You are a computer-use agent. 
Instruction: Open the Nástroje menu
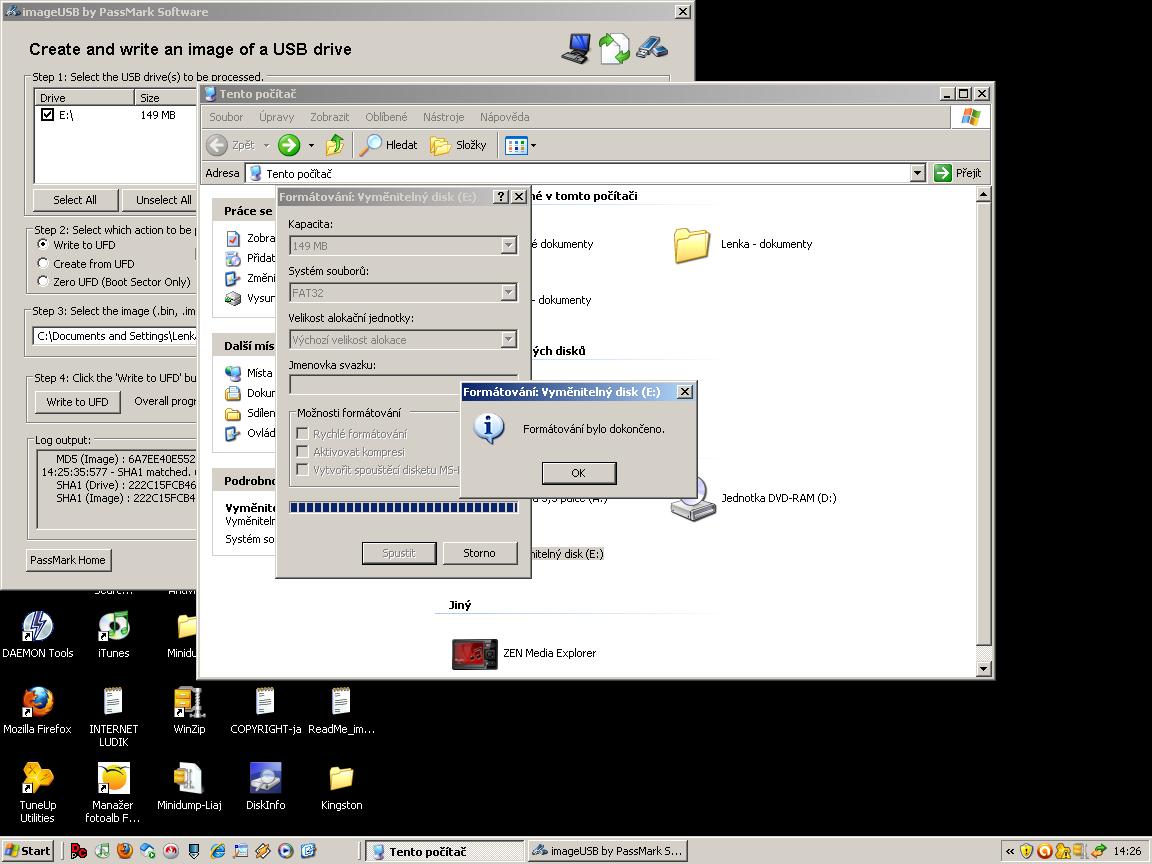pos(443,117)
